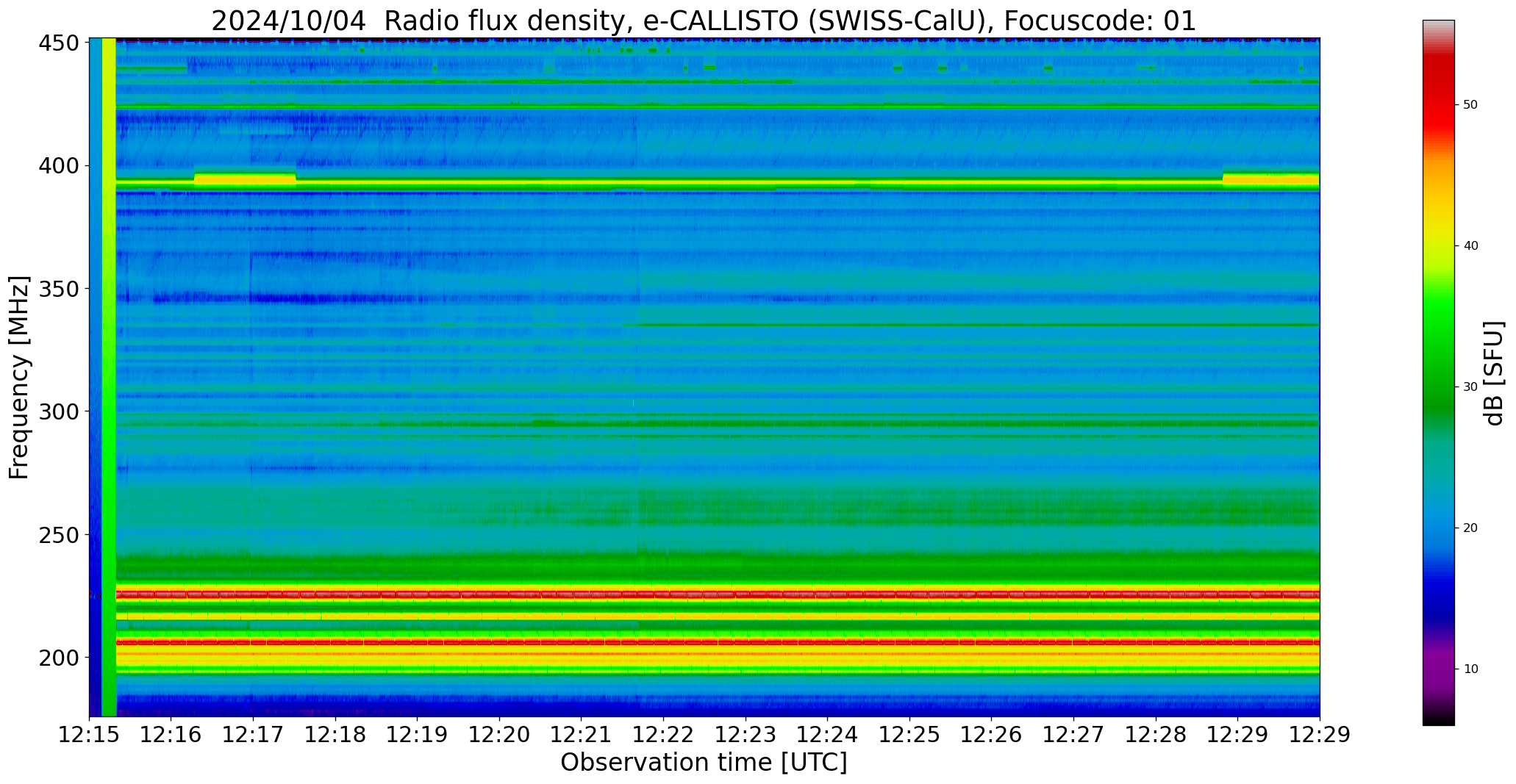Click the colorbar 10 tick label
1516x784 pixels.
pyautogui.click(x=1470, y=669)
